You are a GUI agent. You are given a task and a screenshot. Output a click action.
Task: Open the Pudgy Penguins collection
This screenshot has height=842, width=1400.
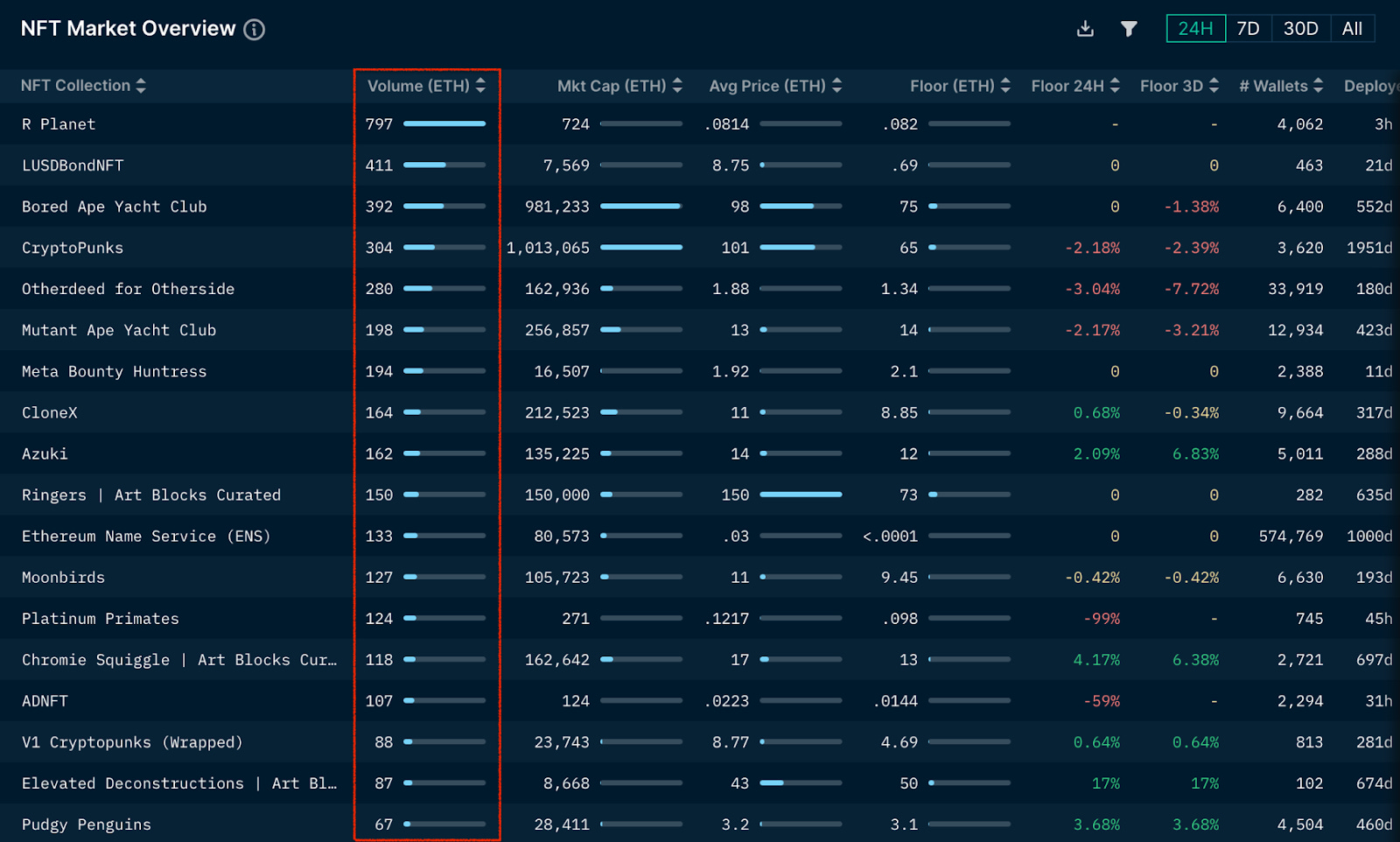click(x=87, y=824)
